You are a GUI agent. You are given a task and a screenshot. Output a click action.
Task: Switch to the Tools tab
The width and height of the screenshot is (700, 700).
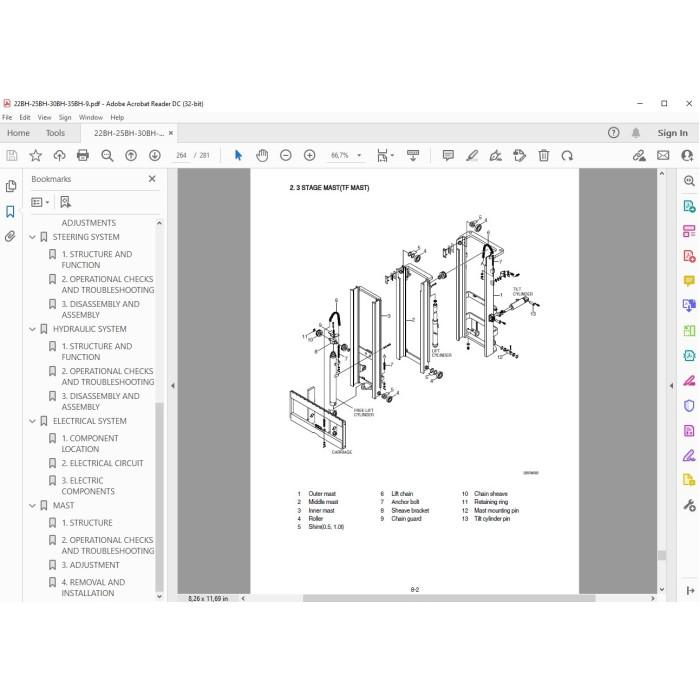pyautogui.click(x=55, y=133)
